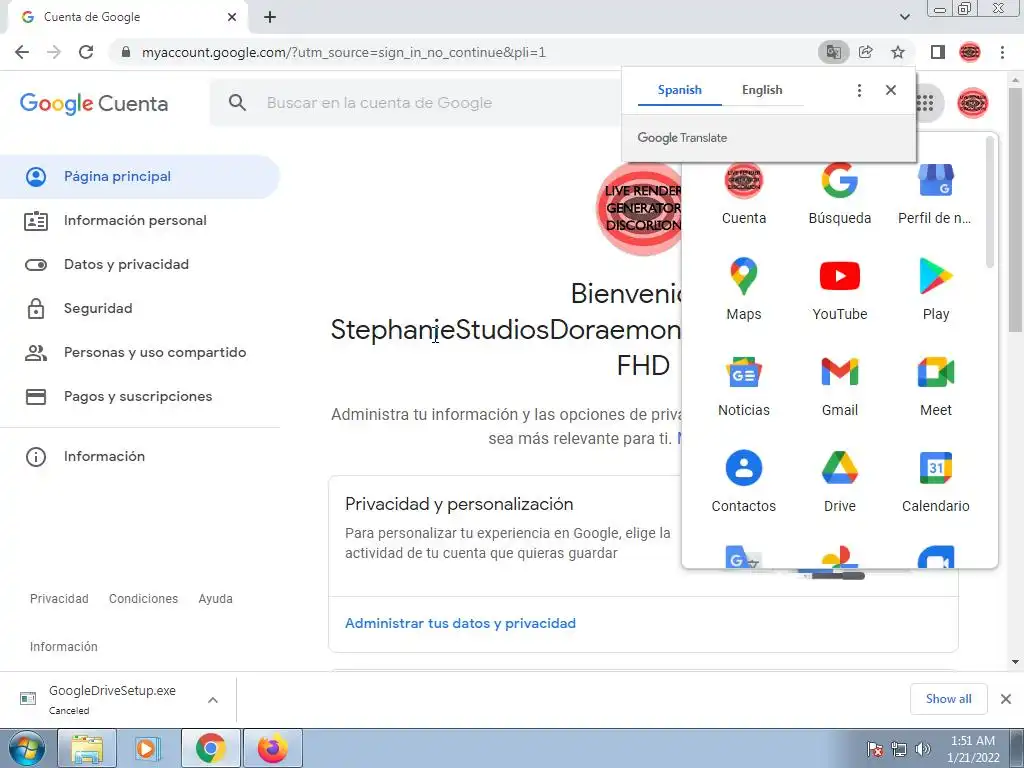
Task: Go back to previous page
Action: coord(22,52)
